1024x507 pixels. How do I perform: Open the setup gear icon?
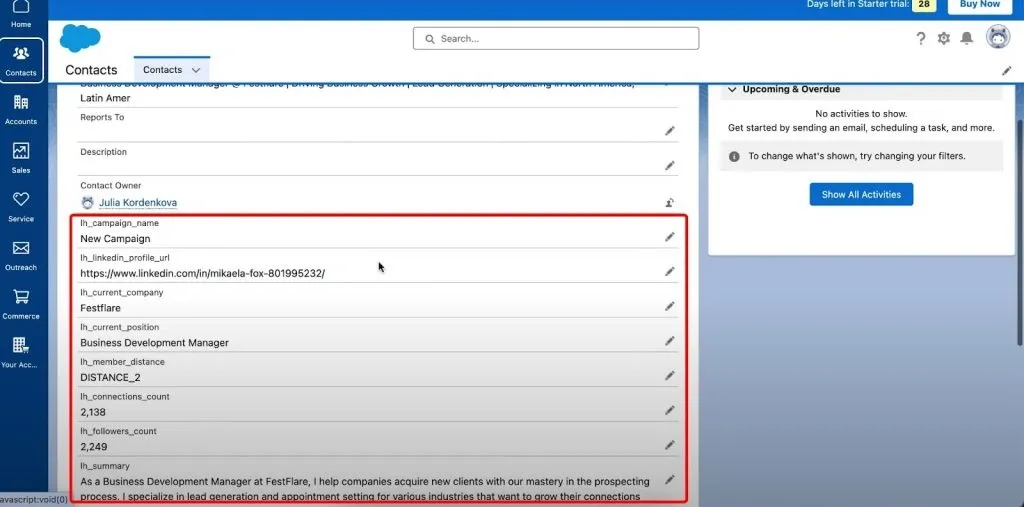coord(944,39)
